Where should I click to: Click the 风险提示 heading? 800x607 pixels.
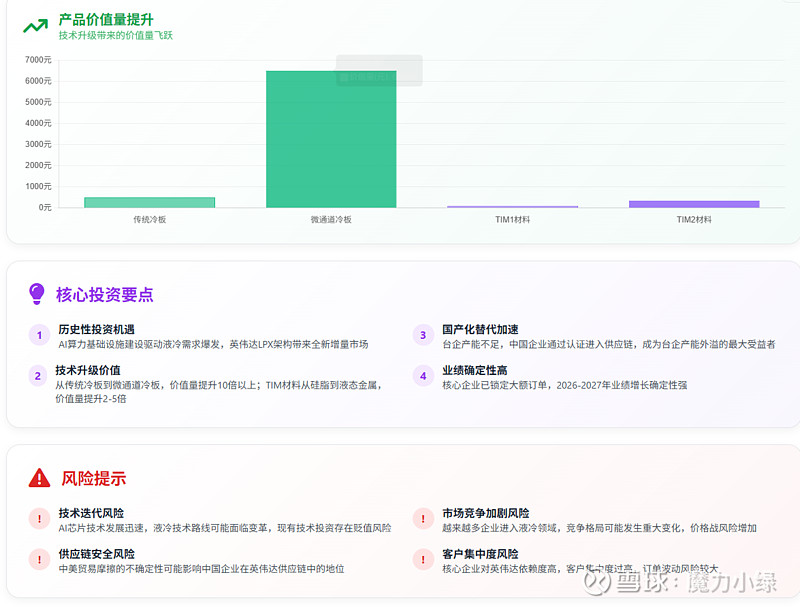93,478
